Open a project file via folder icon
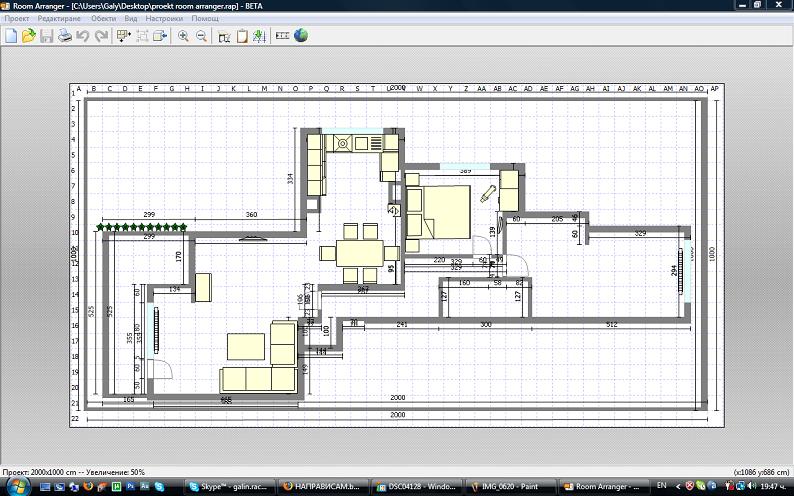 click(x=29, y=36)
